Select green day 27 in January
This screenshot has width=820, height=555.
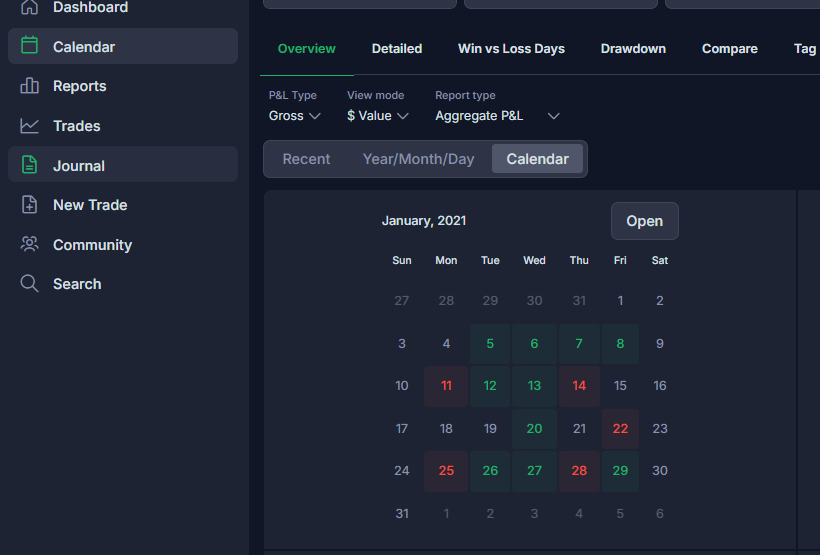[534, 471]
